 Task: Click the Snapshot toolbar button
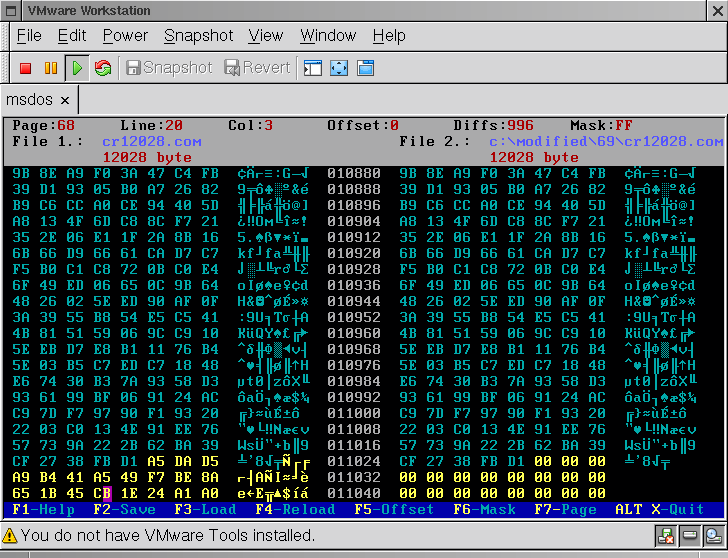click(x=168, y=68)
